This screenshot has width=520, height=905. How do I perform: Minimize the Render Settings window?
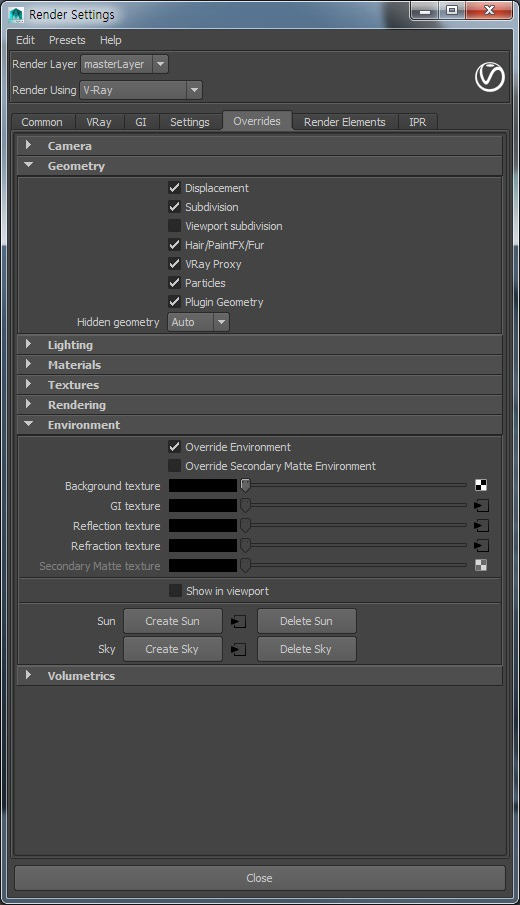(x=425, y=11)
